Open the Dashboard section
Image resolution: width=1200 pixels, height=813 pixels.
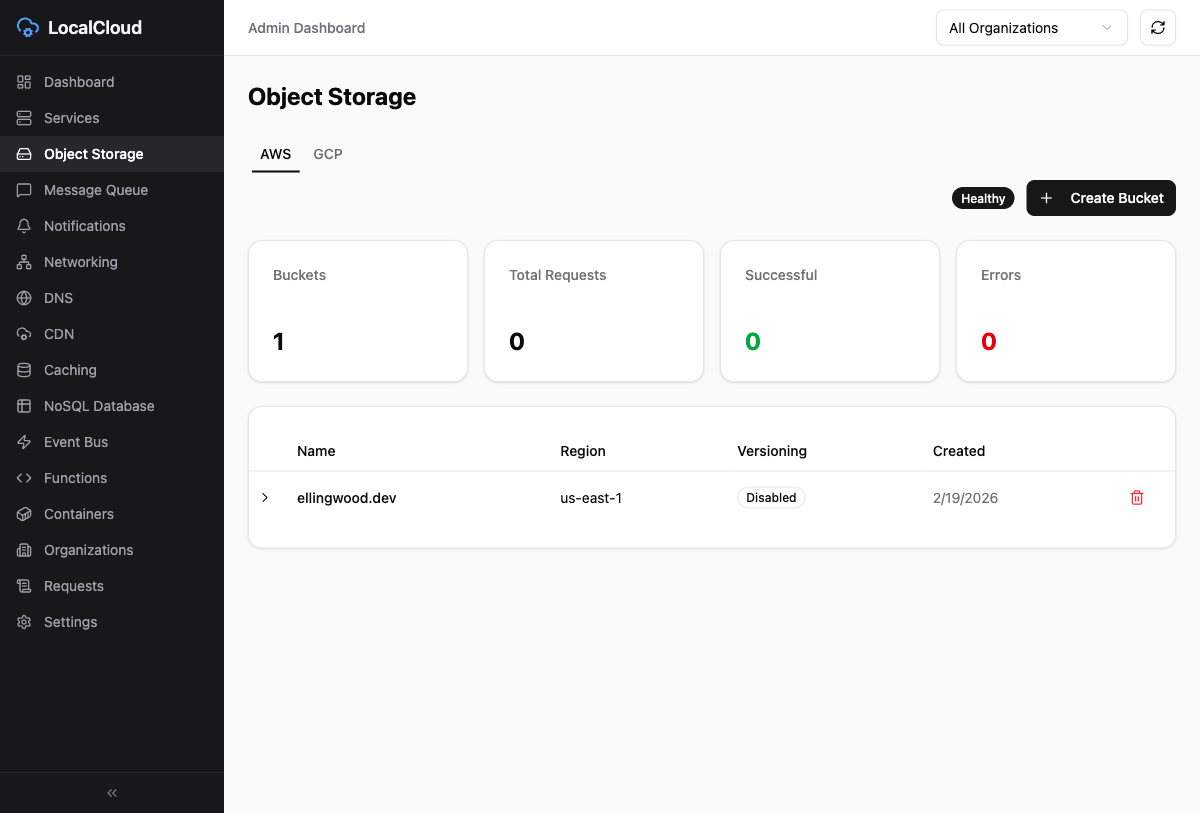79,81
